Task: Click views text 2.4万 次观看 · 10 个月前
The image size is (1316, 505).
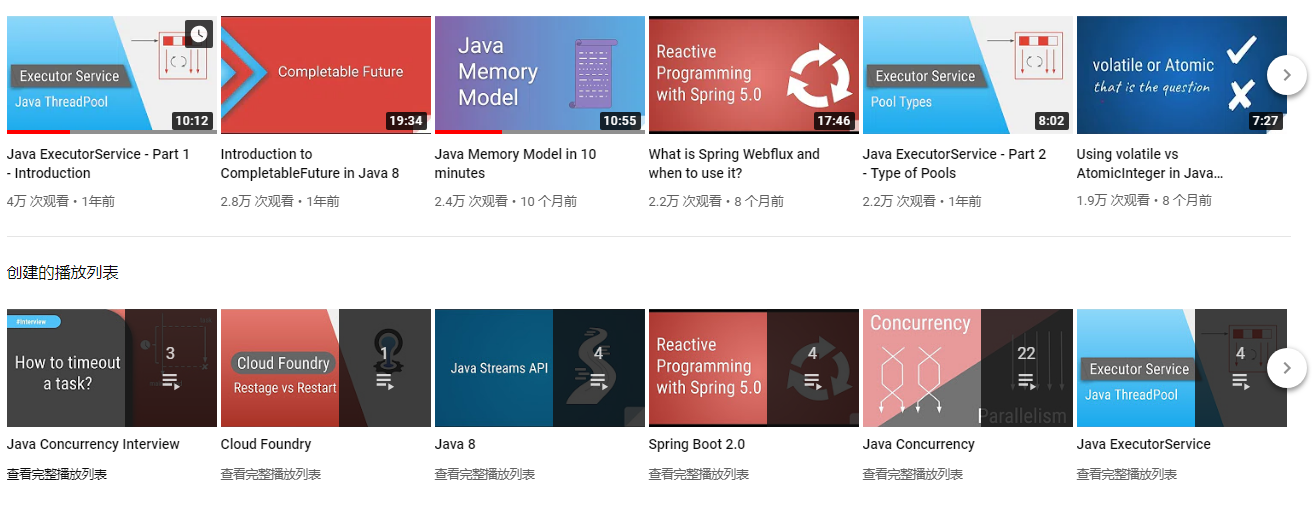Action: [506, 201]
